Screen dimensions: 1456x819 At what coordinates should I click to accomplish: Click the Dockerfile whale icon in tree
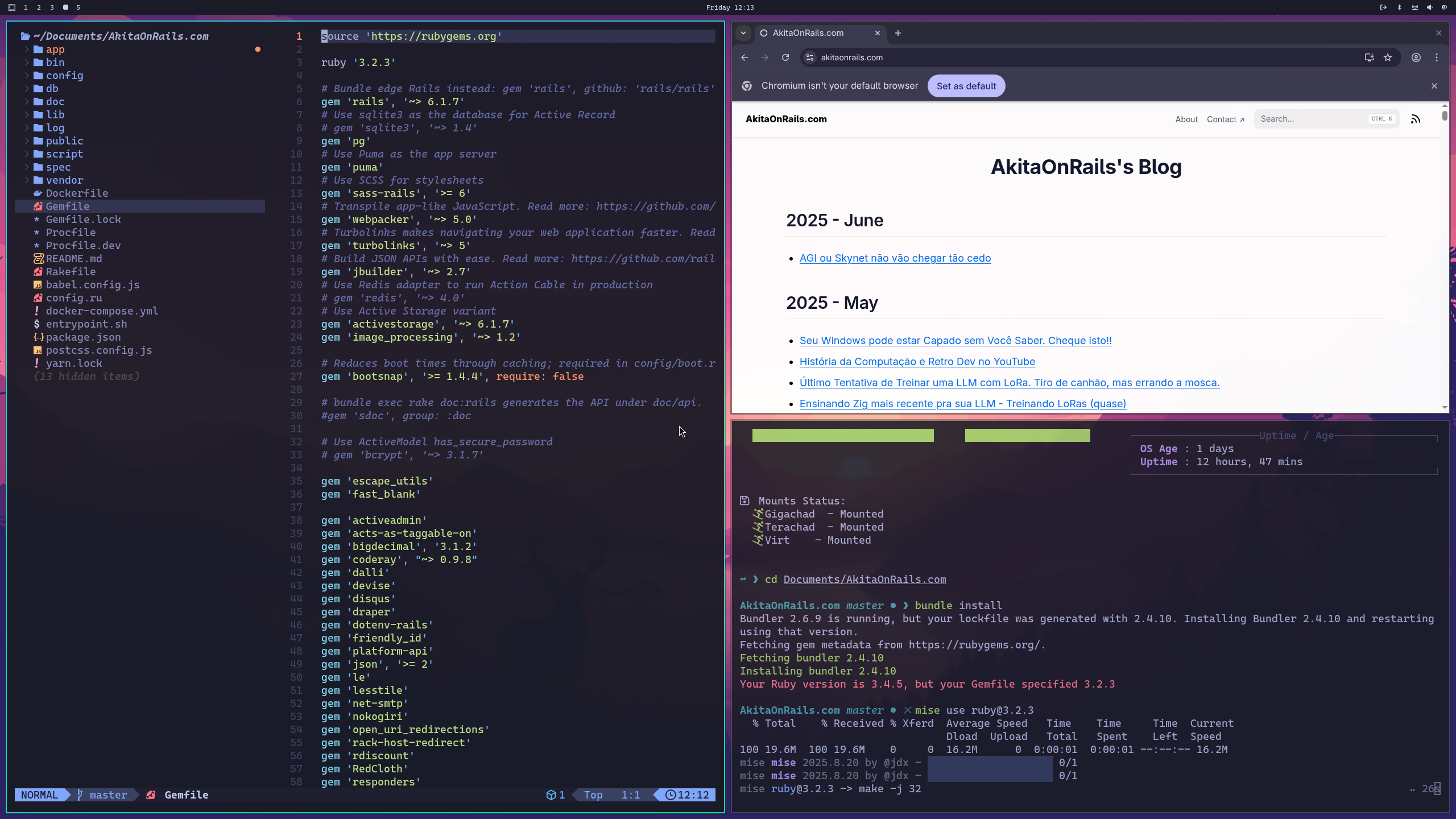(38, 193)
